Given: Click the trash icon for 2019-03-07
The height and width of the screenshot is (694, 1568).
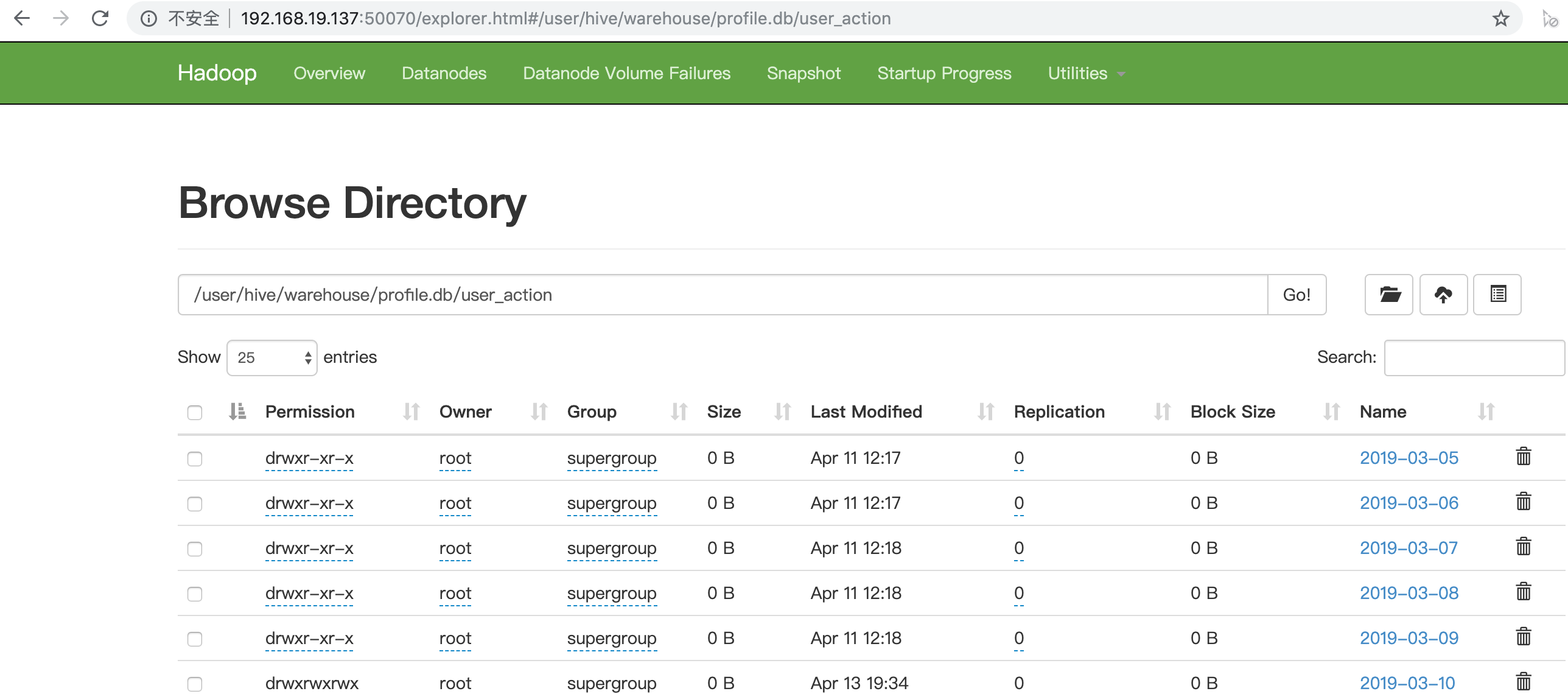Looking at the screenshot, I should (x=1523, y=547).
